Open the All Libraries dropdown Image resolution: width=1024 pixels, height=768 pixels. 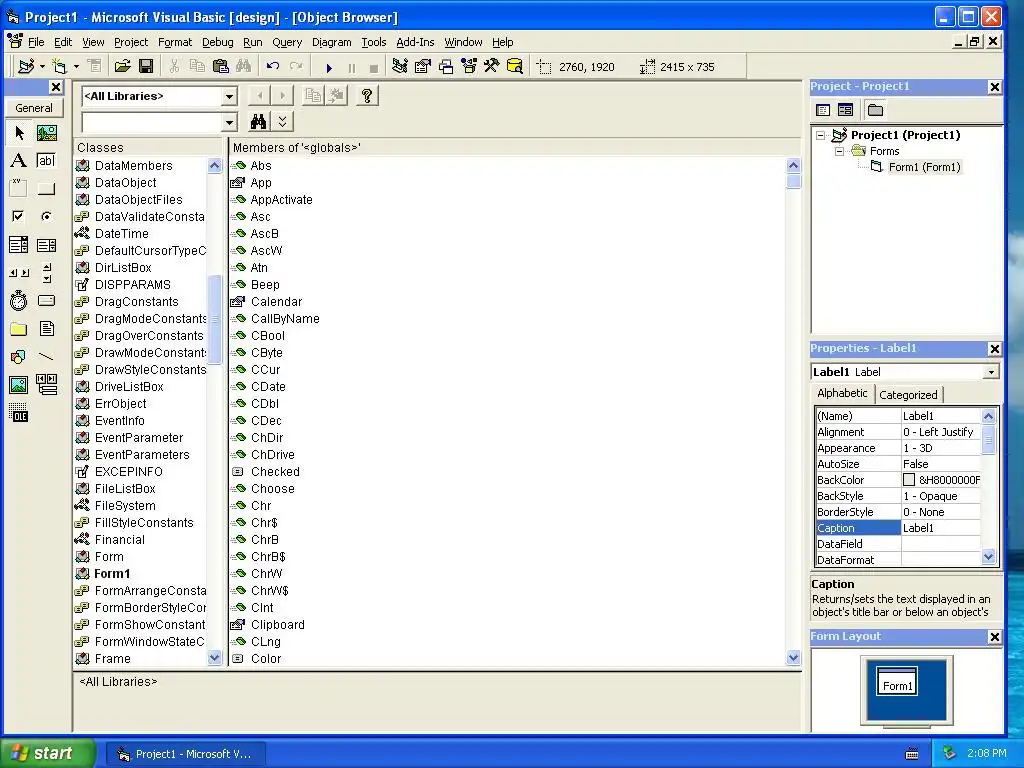click(229, 97)
